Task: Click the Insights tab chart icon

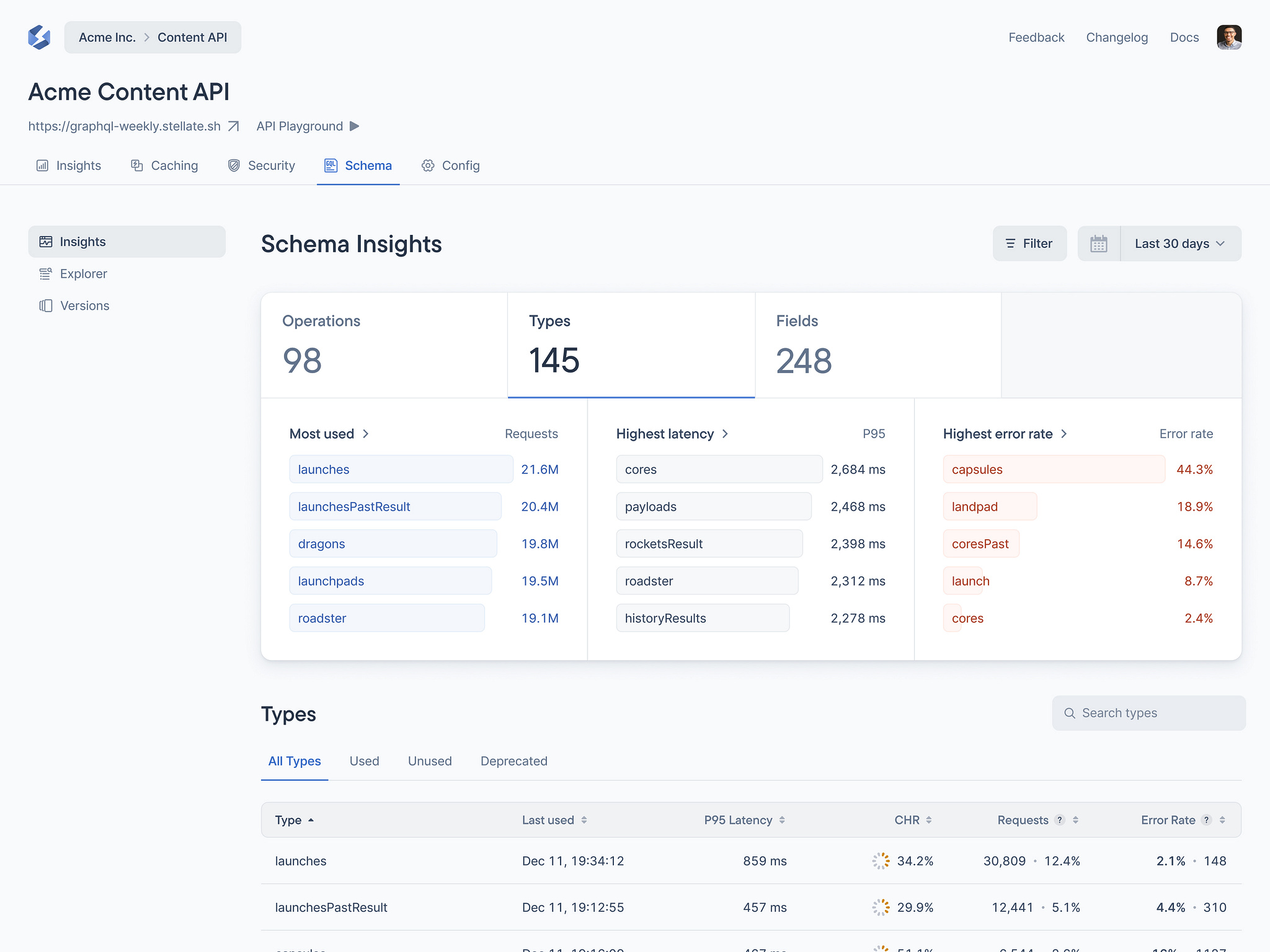Action: [42, 165]
